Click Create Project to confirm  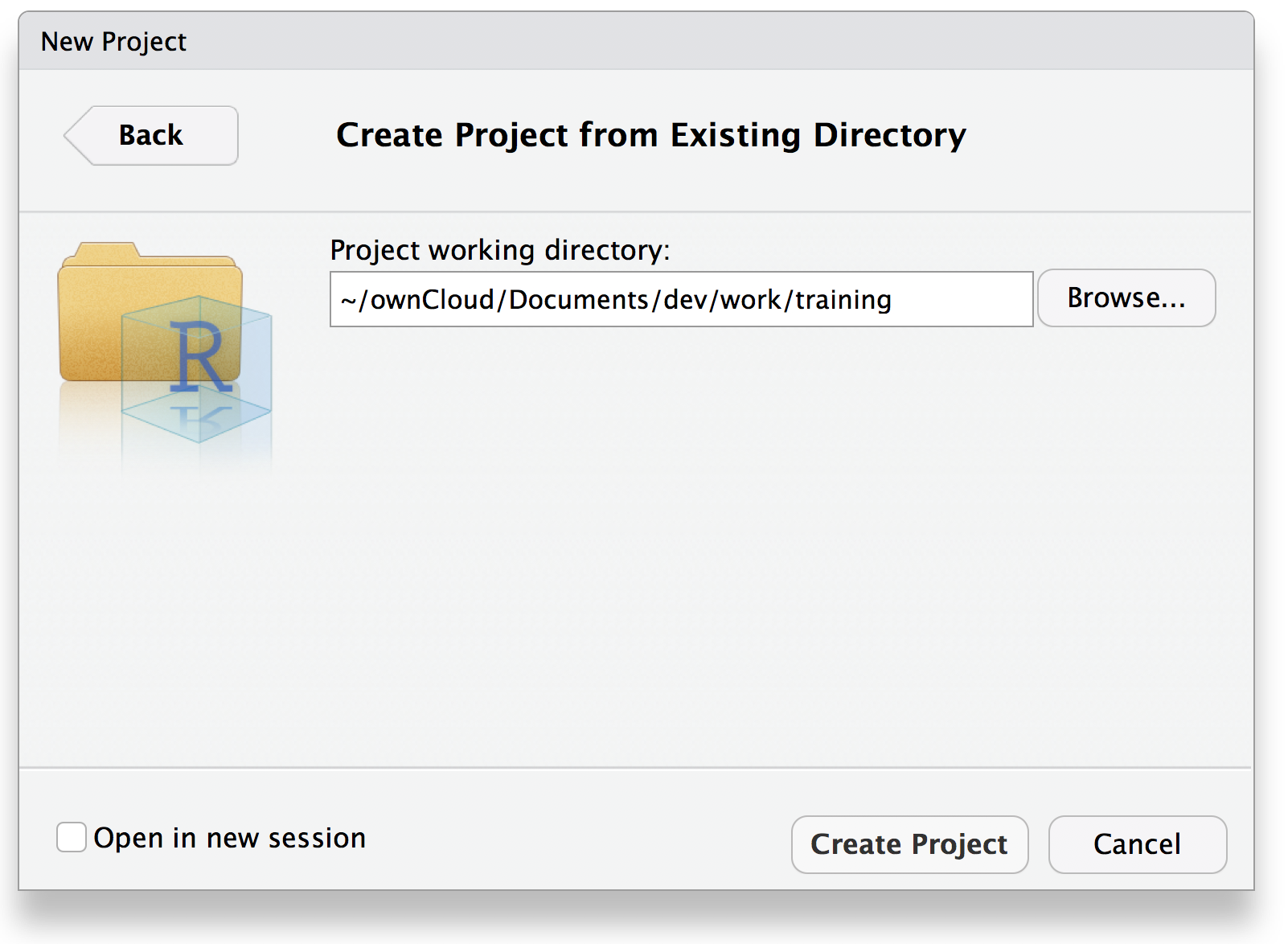click(x=909, y=844)
